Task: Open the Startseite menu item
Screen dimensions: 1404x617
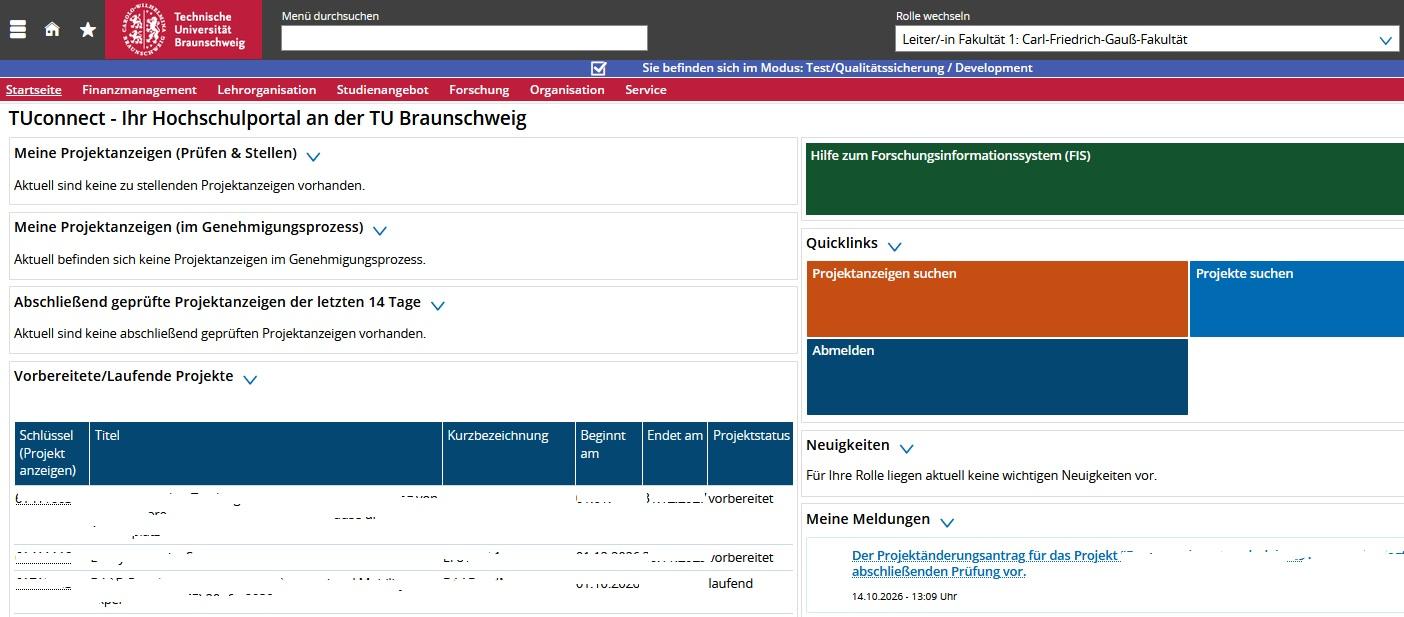Action: tap(34, 90)
